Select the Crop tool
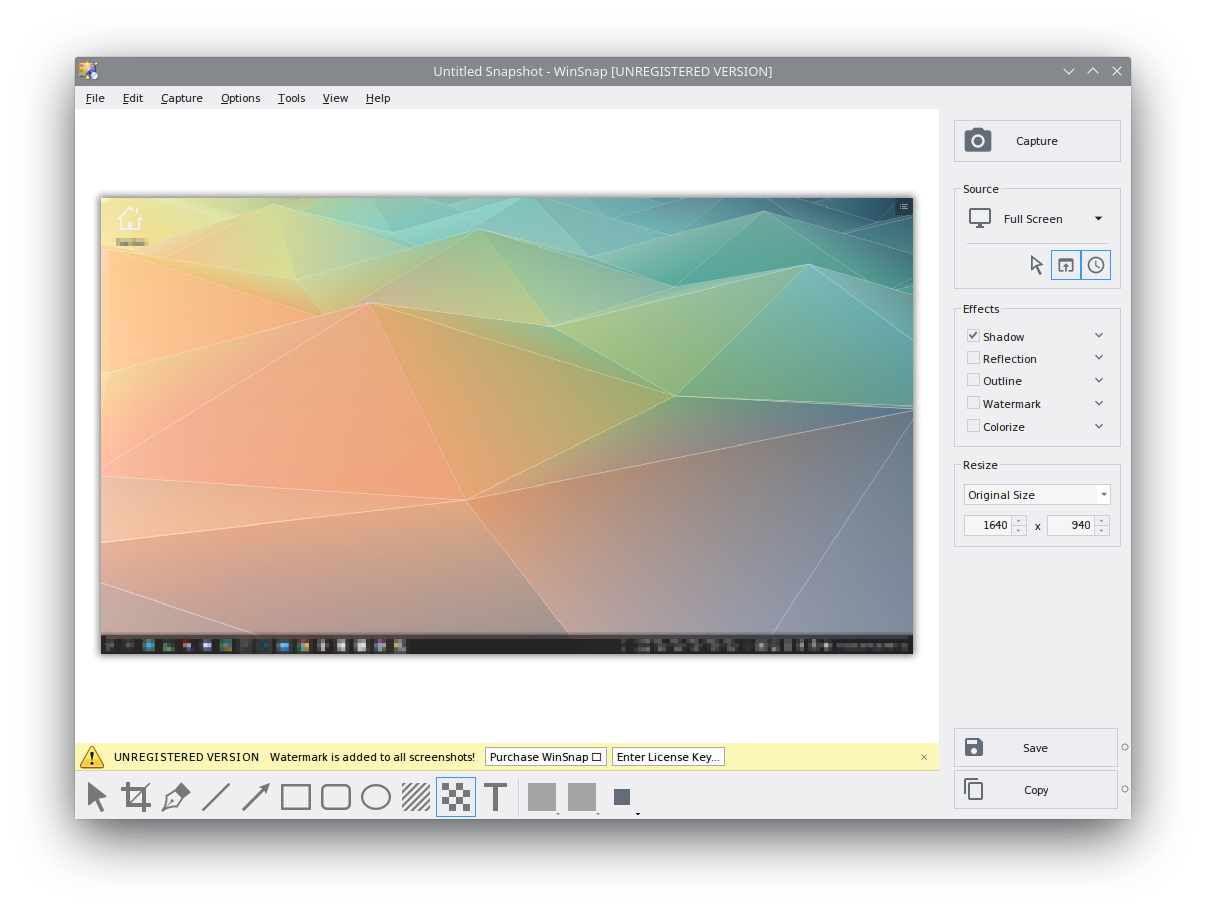Screen dimensions: 1206x912 point(136,797)
